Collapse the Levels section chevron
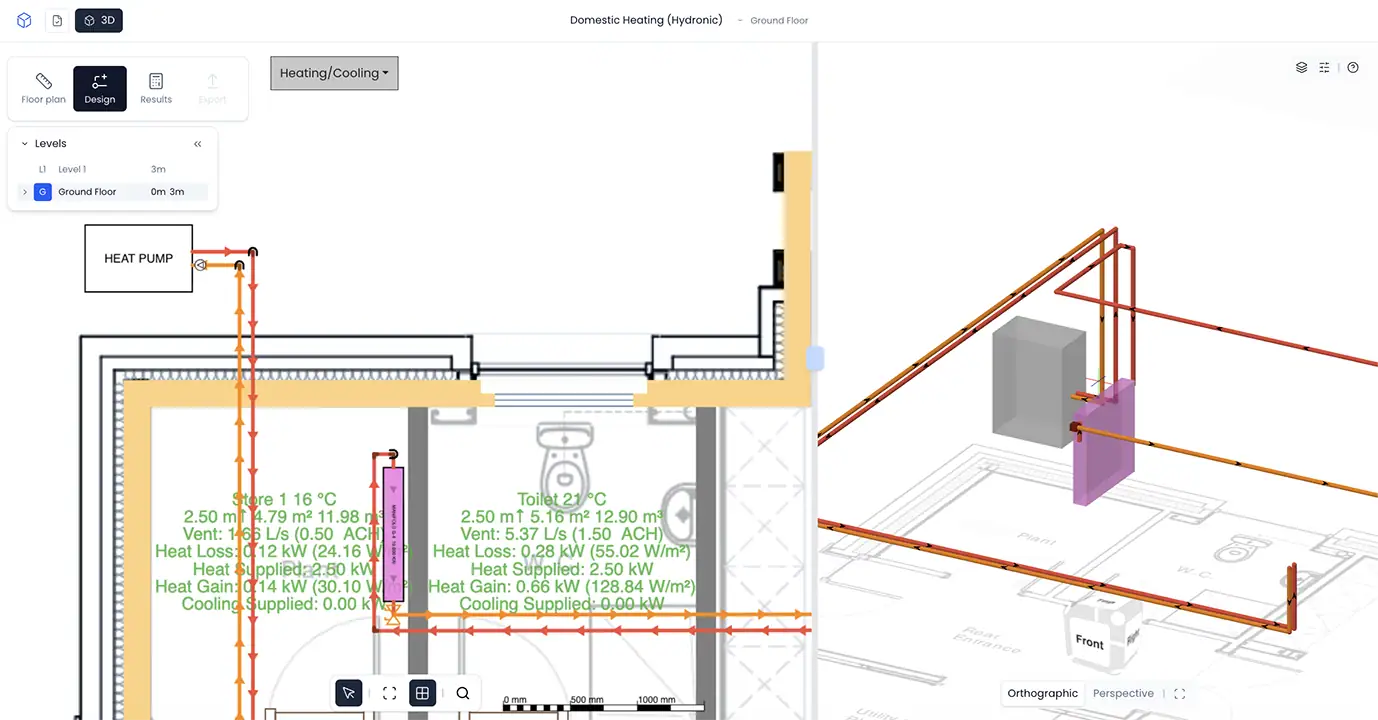Image resolution: width=1378 pixels, height=720 pixels. coord(25,144)
